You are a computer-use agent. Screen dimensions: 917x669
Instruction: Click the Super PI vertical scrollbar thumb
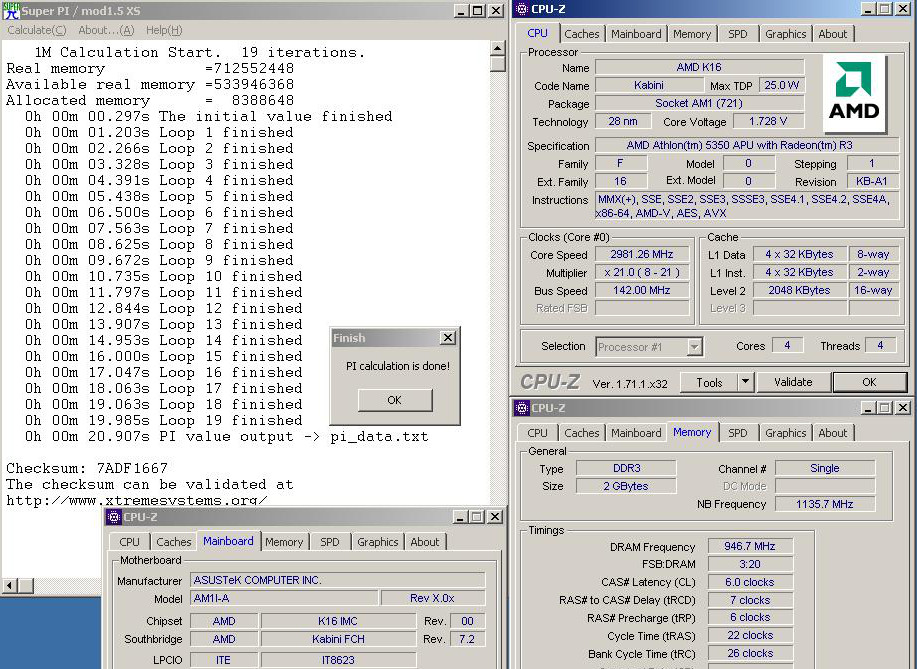click(x=497, y=64)
